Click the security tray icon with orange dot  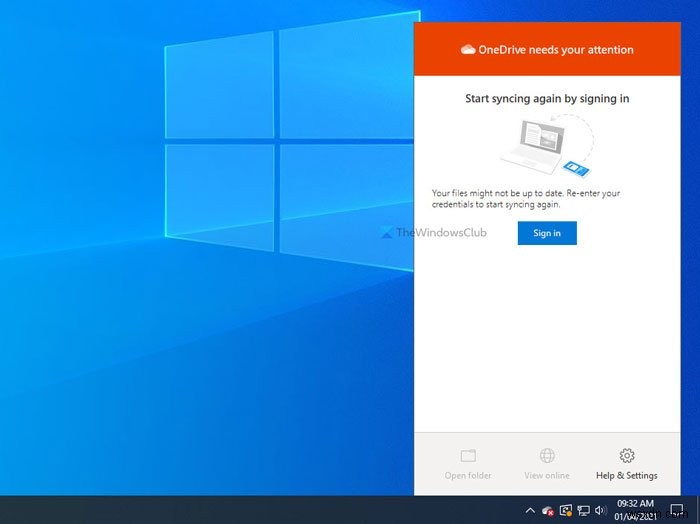tap(566, 511)
